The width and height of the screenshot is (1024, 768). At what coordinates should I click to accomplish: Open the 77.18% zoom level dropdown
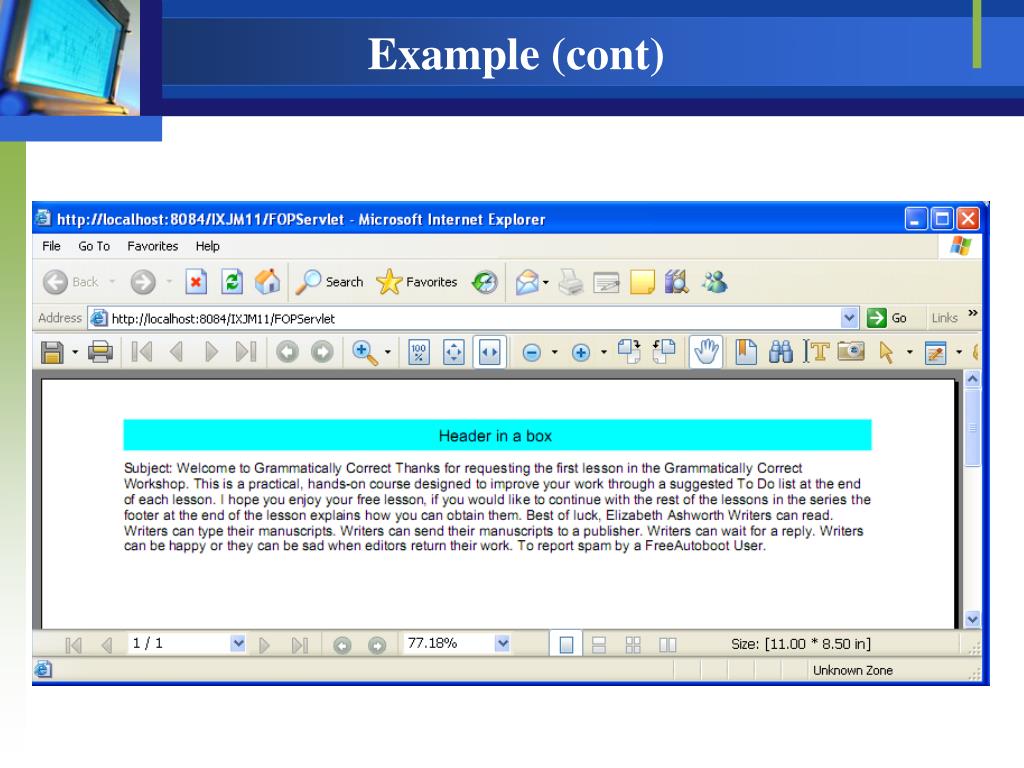pos(502,643)
